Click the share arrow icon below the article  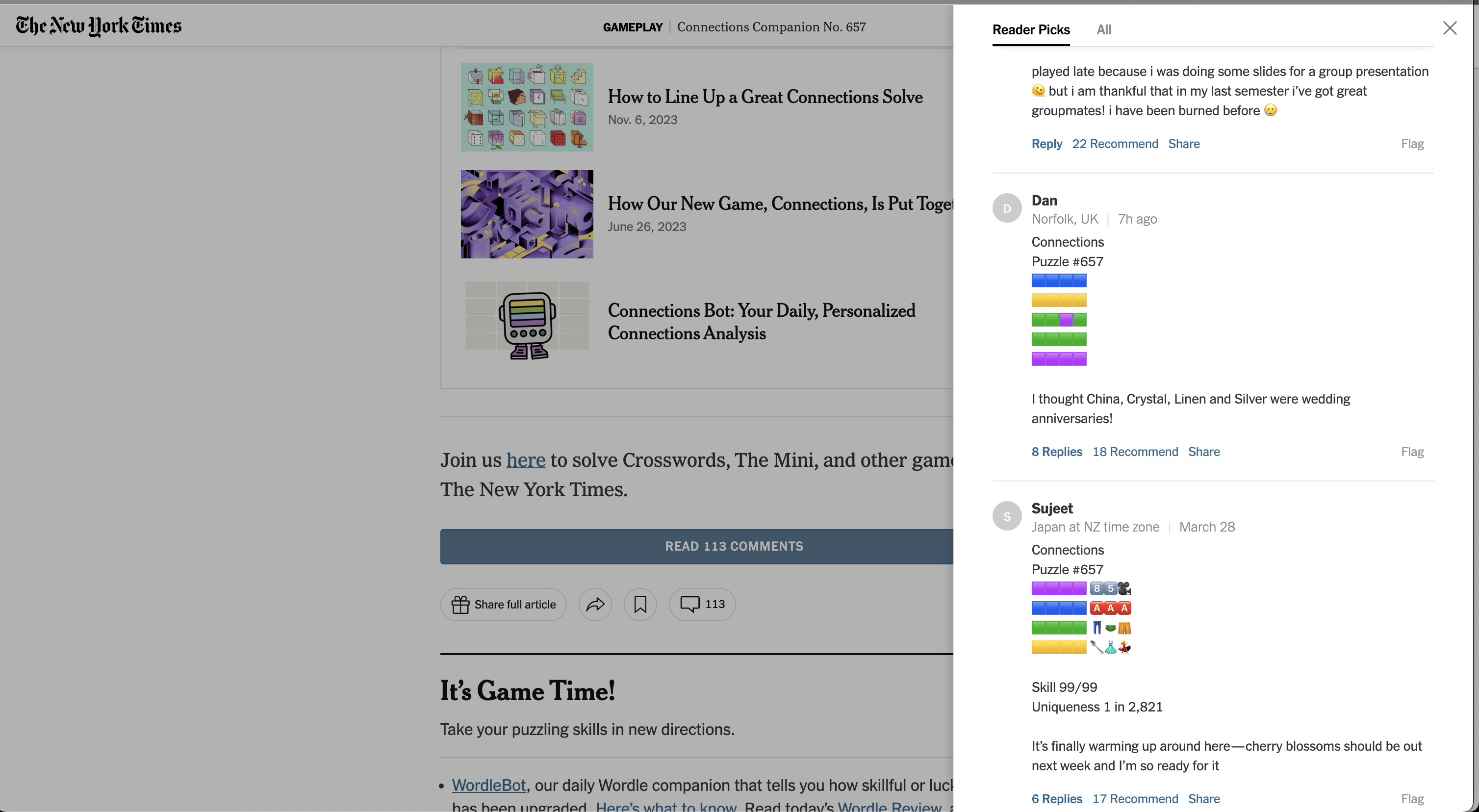pyautogui.click(x=595, y=604)
